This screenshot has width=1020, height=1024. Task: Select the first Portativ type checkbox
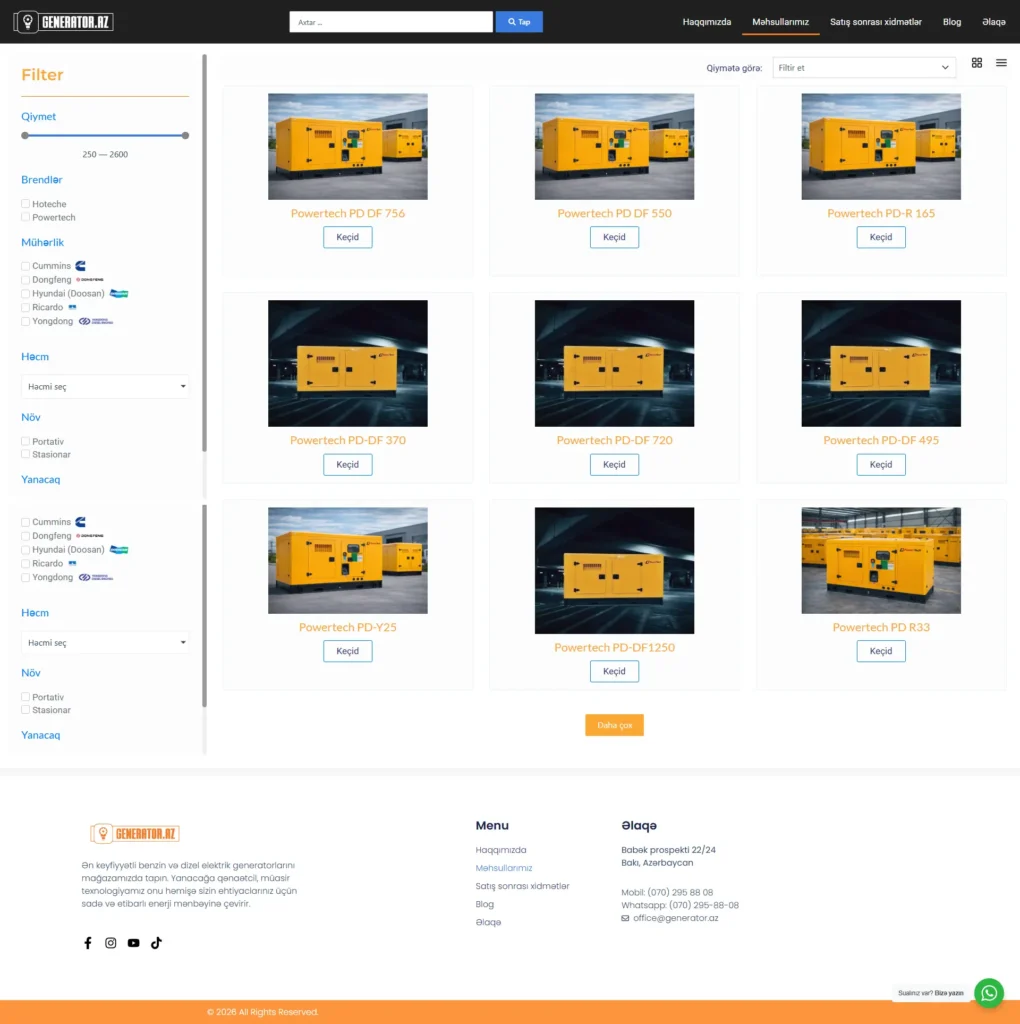point(25,441)
